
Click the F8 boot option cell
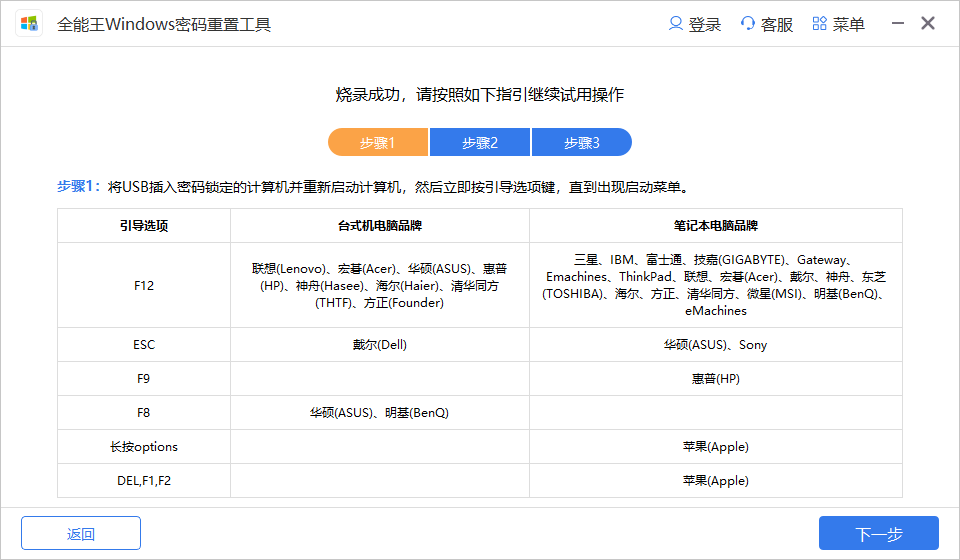(144, 413)
